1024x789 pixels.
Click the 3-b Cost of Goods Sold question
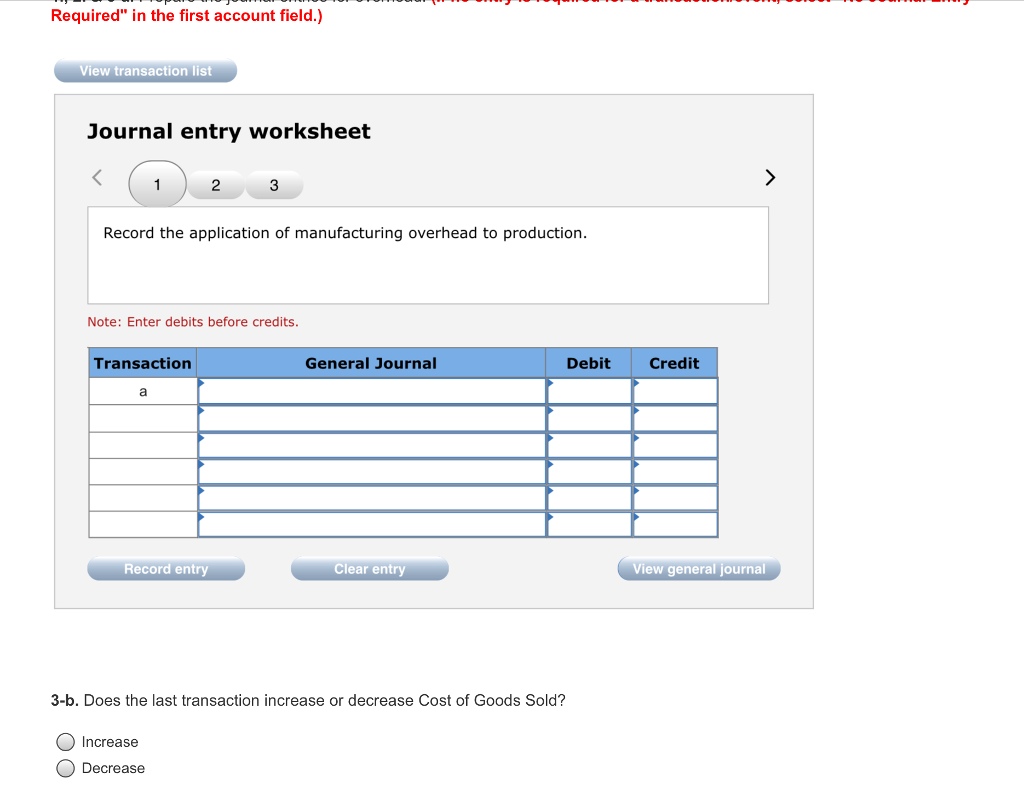(x=308, y=700)
